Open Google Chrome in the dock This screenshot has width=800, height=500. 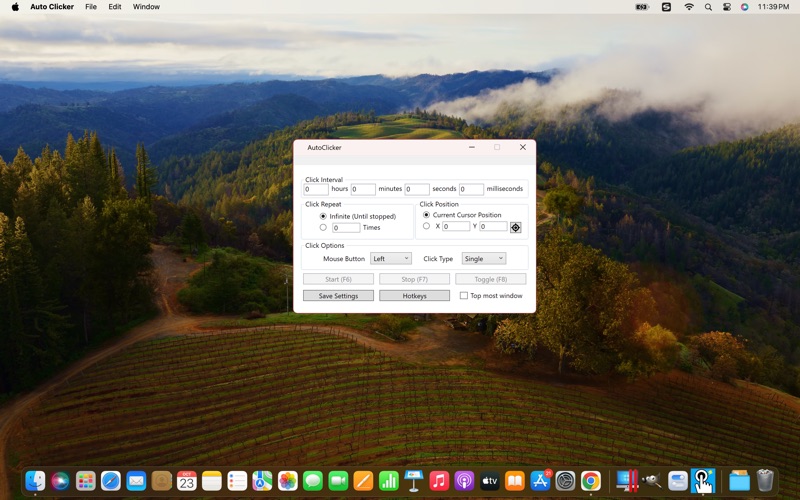pos(591,481)
